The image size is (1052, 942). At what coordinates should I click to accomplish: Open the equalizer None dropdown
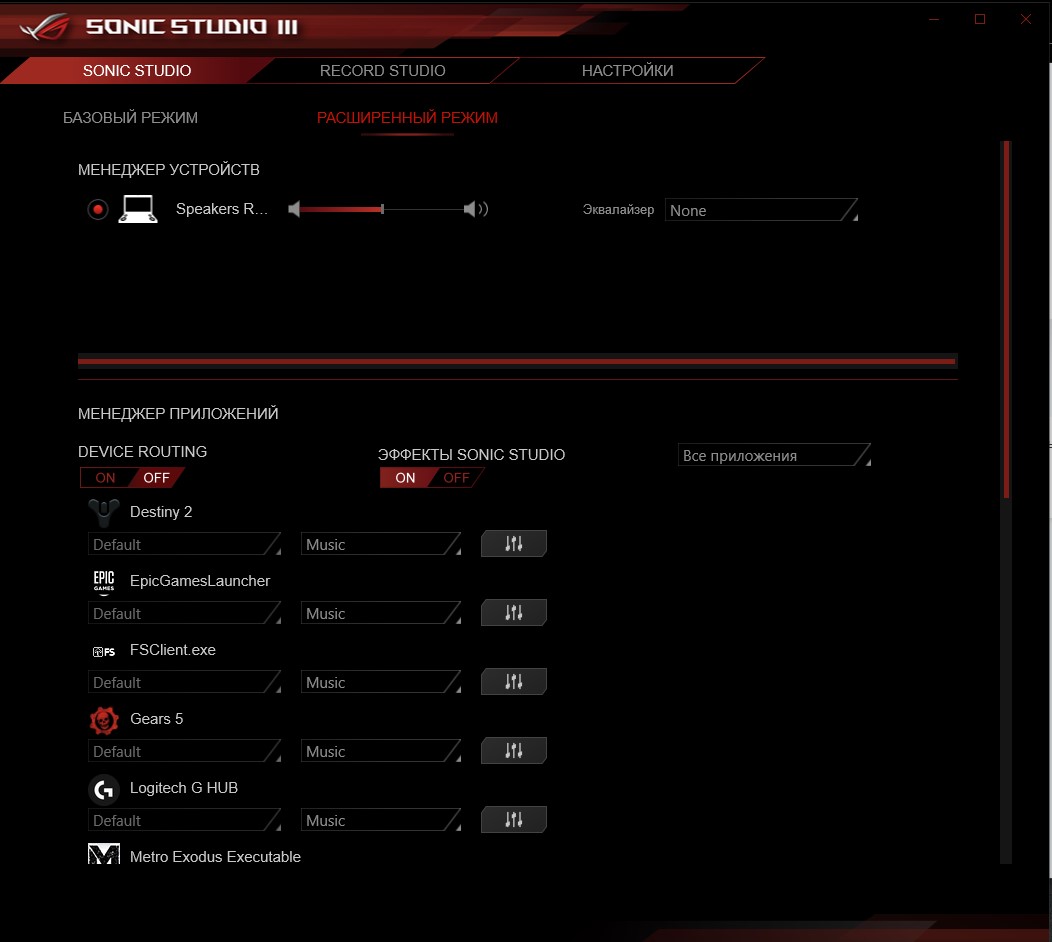(761, 210)
